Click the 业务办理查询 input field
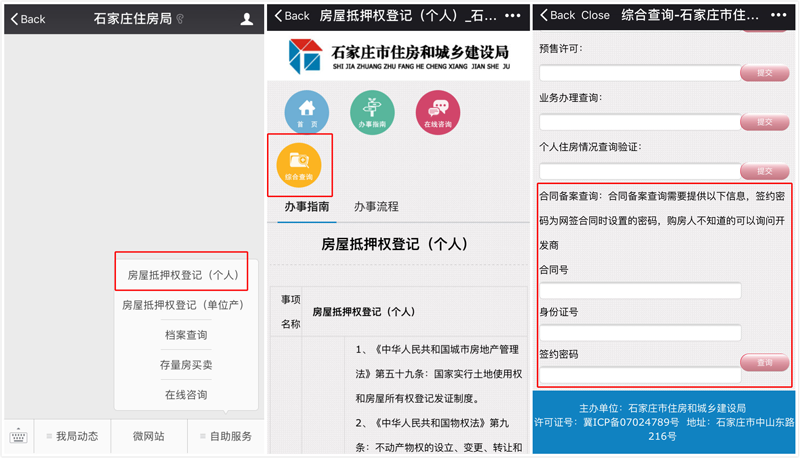 640,122
